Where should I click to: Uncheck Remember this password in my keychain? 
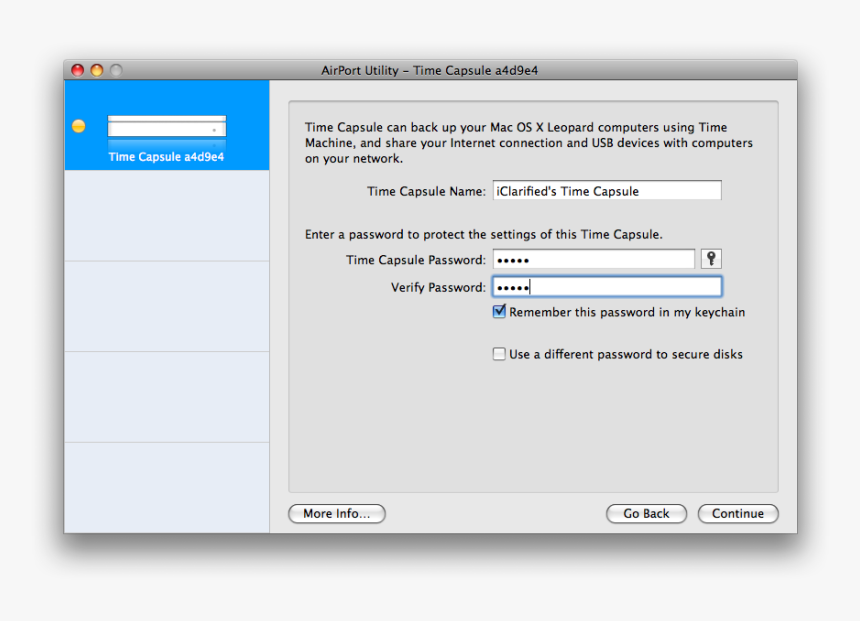tap(498, 311)
